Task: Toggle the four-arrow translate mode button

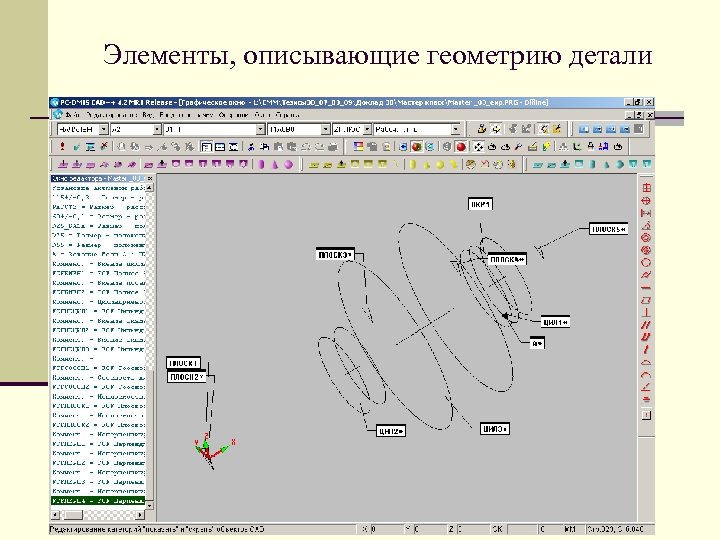Action: 478,147
